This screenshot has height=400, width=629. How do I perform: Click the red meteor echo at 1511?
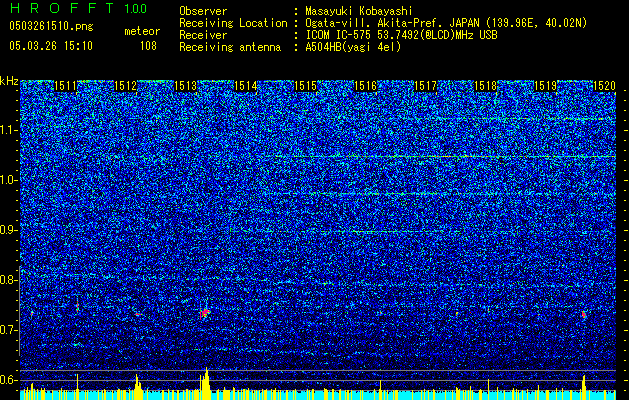(77, 307)
